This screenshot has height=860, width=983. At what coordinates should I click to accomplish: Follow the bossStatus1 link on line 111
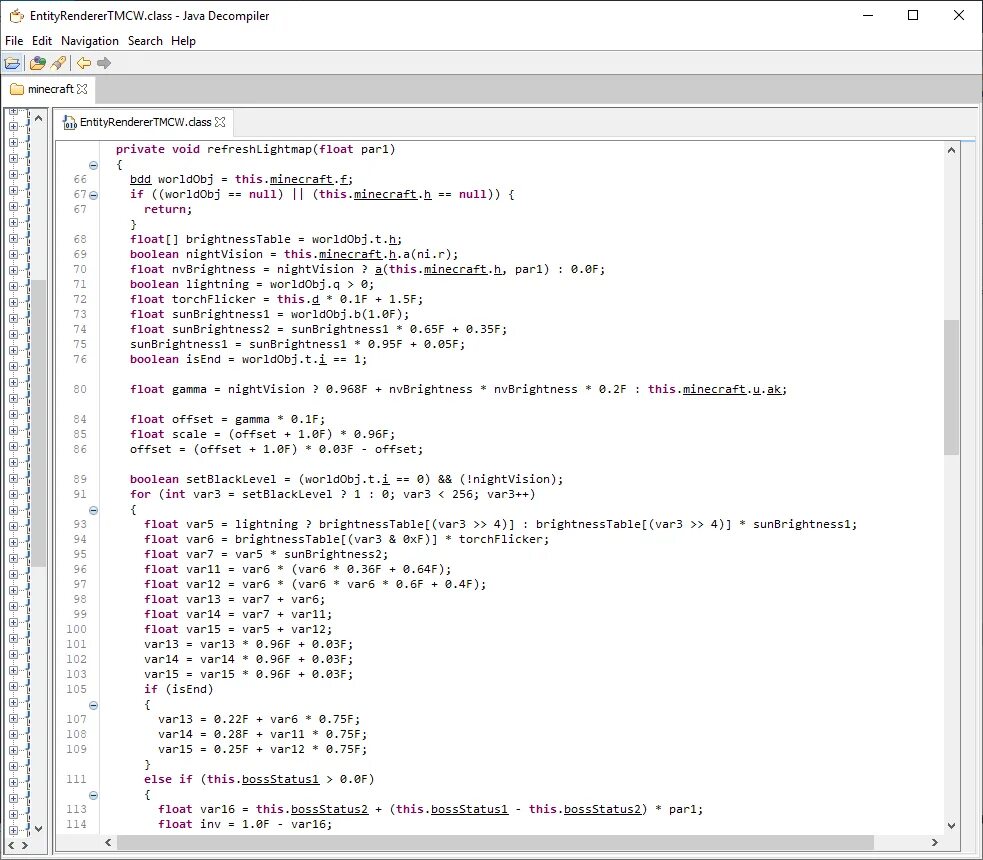coord(280,779)
